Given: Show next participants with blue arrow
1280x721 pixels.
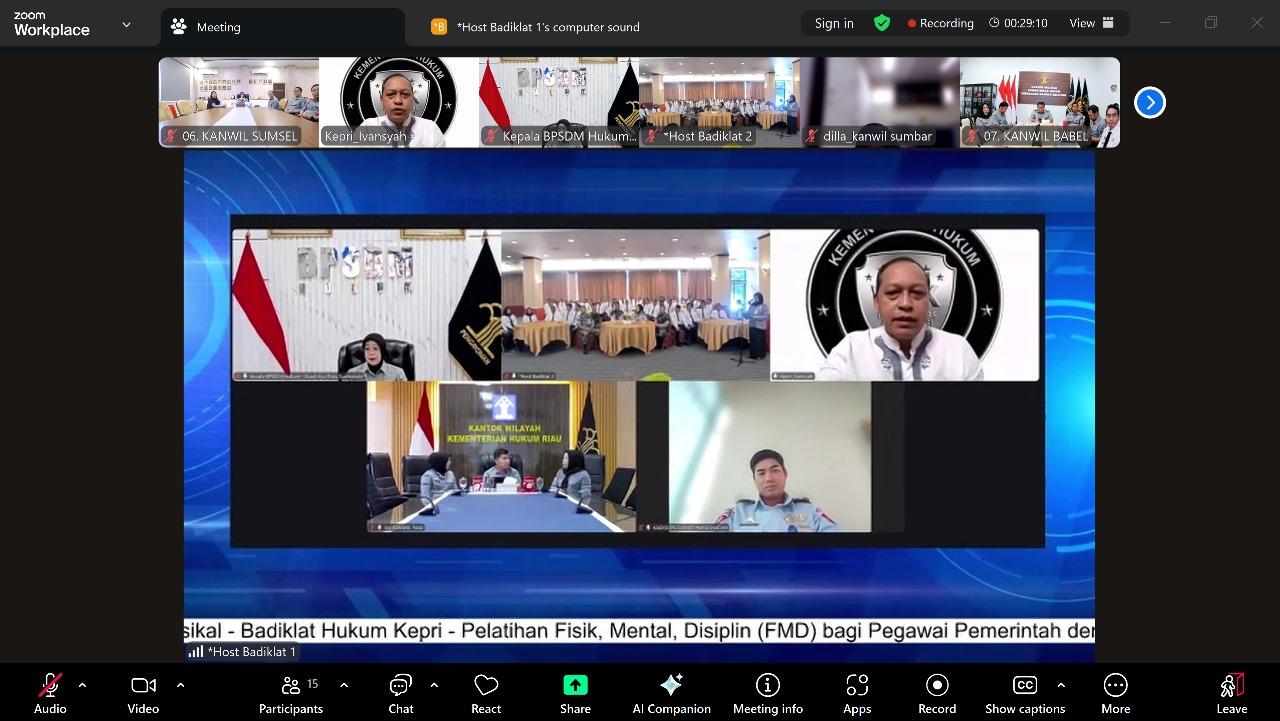Looking at the screenshot, I should click(x=1150, y=102).
